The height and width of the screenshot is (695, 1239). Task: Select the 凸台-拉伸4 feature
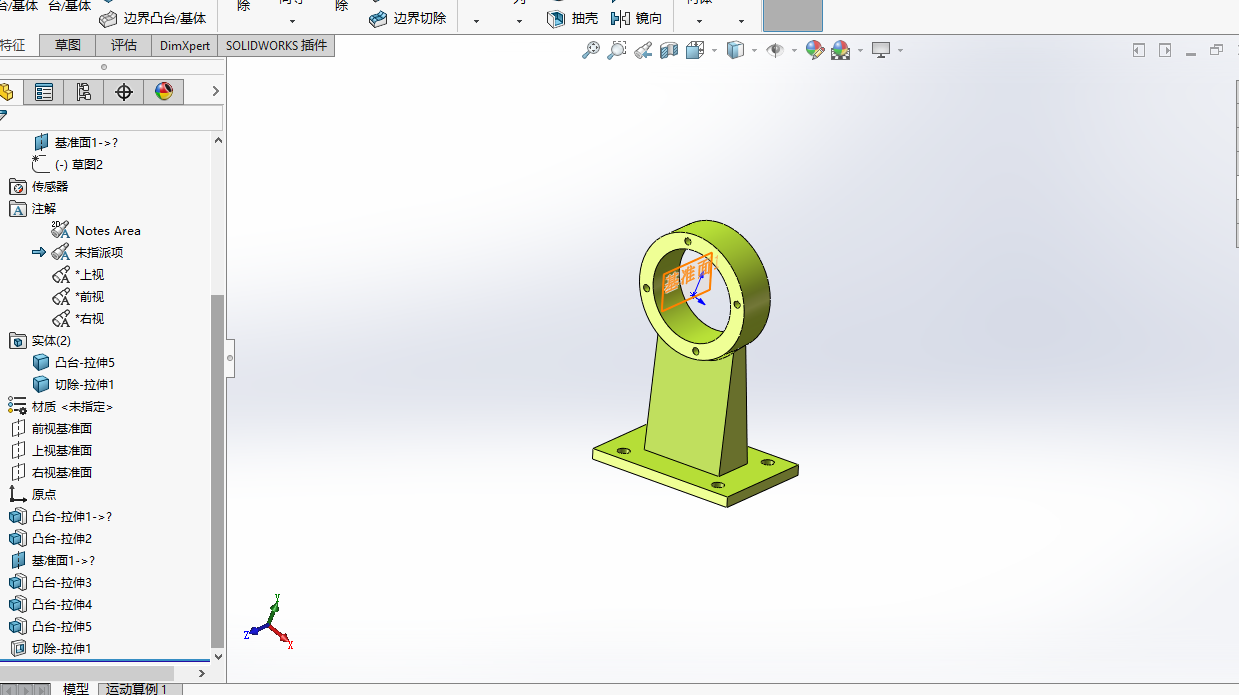click(x=62, y=605)
